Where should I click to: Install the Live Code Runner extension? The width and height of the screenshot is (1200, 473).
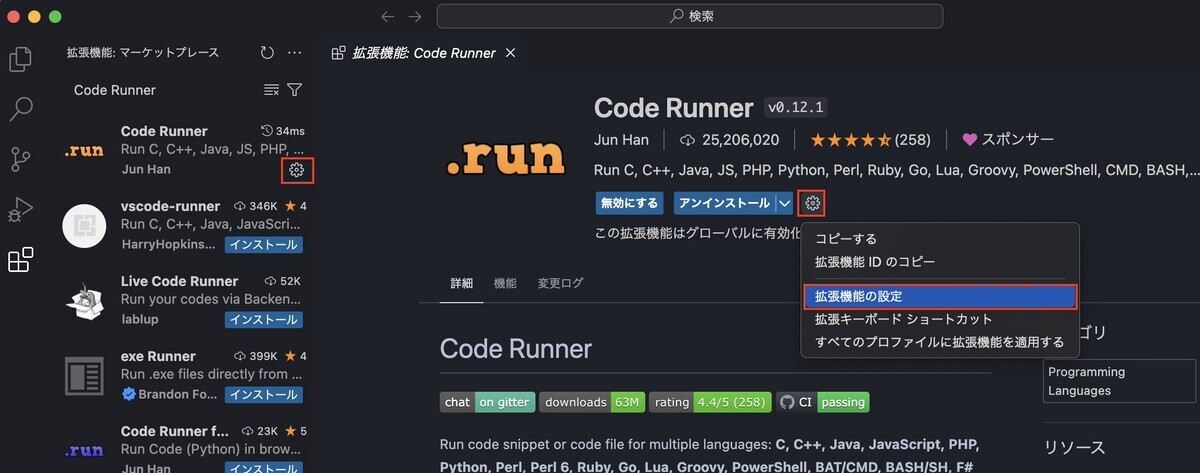(264, 320)
